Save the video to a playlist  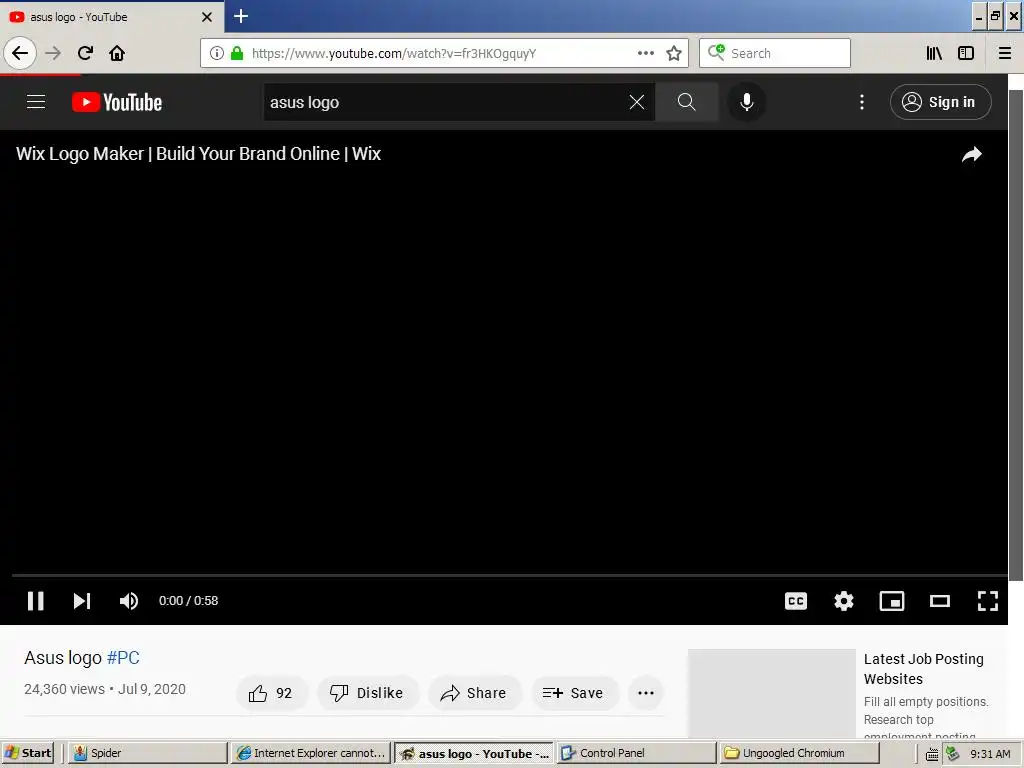pos(573,693)
